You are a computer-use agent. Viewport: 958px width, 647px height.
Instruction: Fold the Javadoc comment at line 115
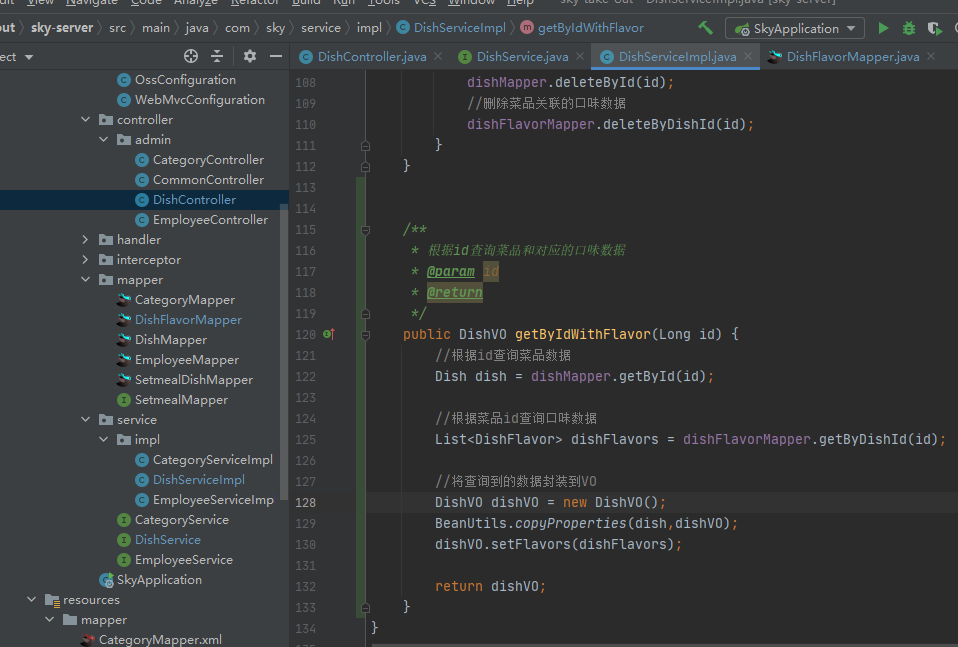[365, 230]
